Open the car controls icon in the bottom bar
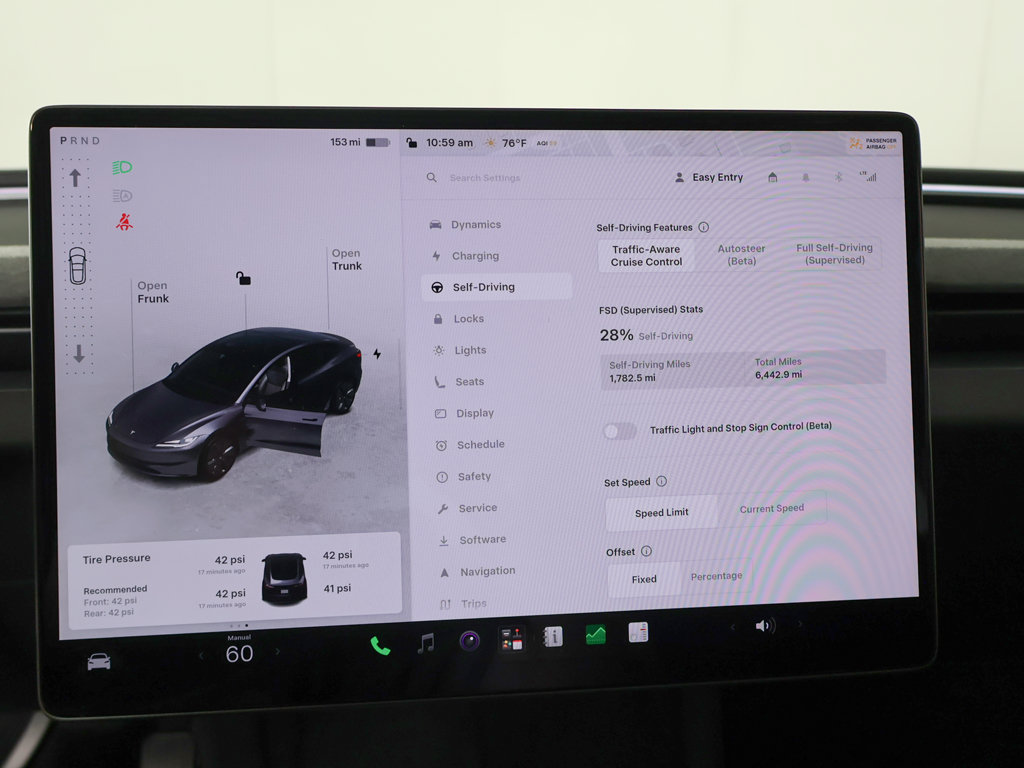The height and width of the screenshot is (768, 1024). click(x=99, y=662)
